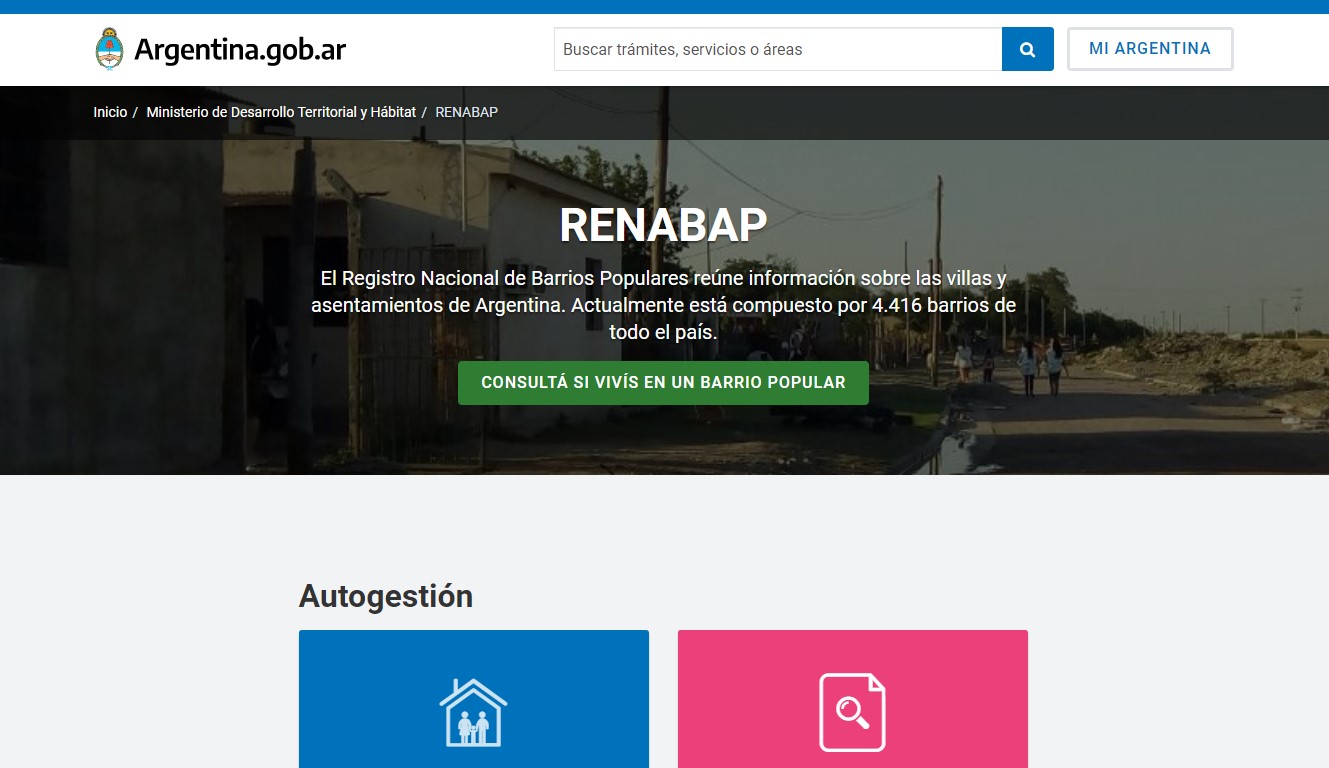Screen dimensions: 1329x768
Task: Select the Registro Nacional de Barrios Populares description
Action: click(x=663, y=305)
